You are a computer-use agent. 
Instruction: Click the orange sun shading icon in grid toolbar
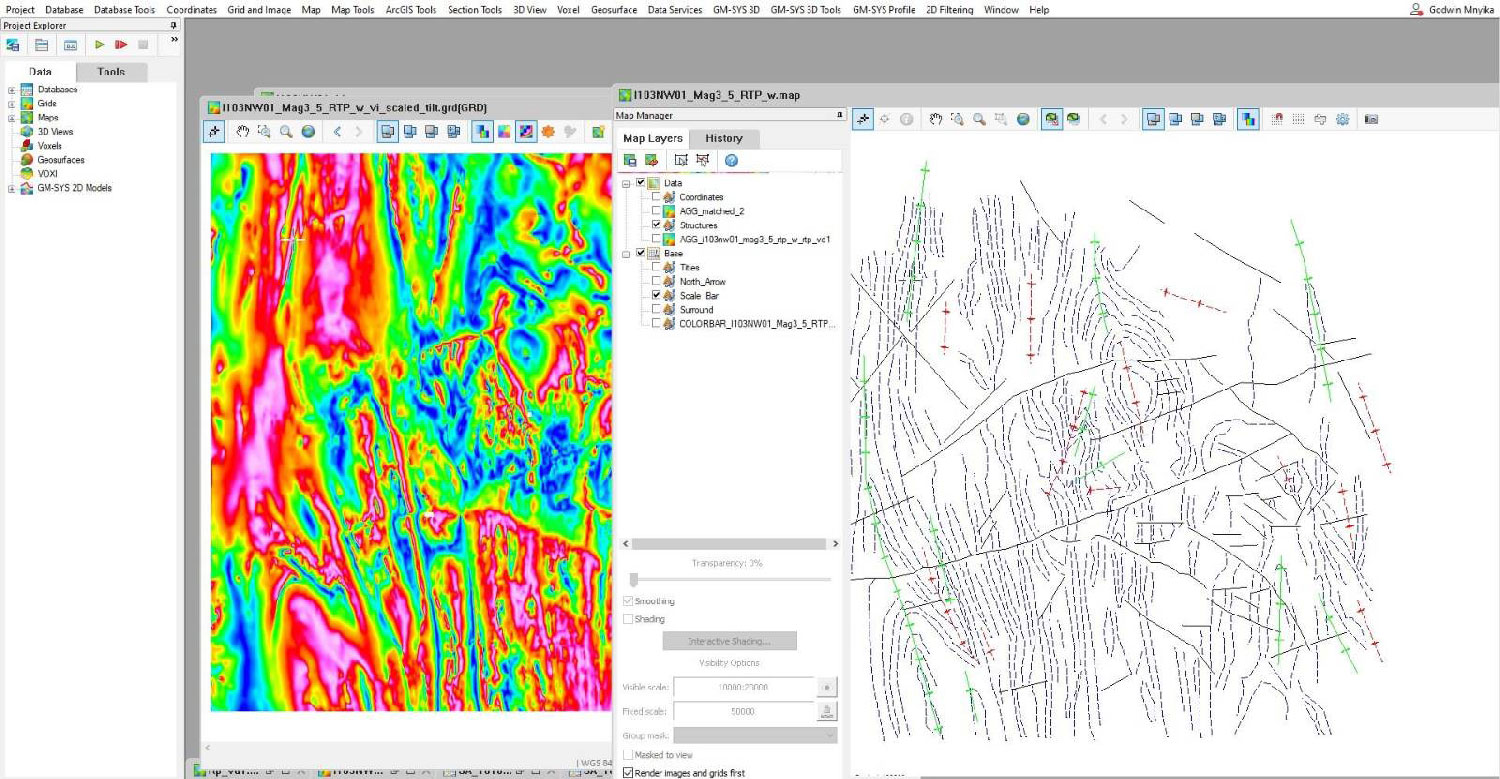click(548, 131)
